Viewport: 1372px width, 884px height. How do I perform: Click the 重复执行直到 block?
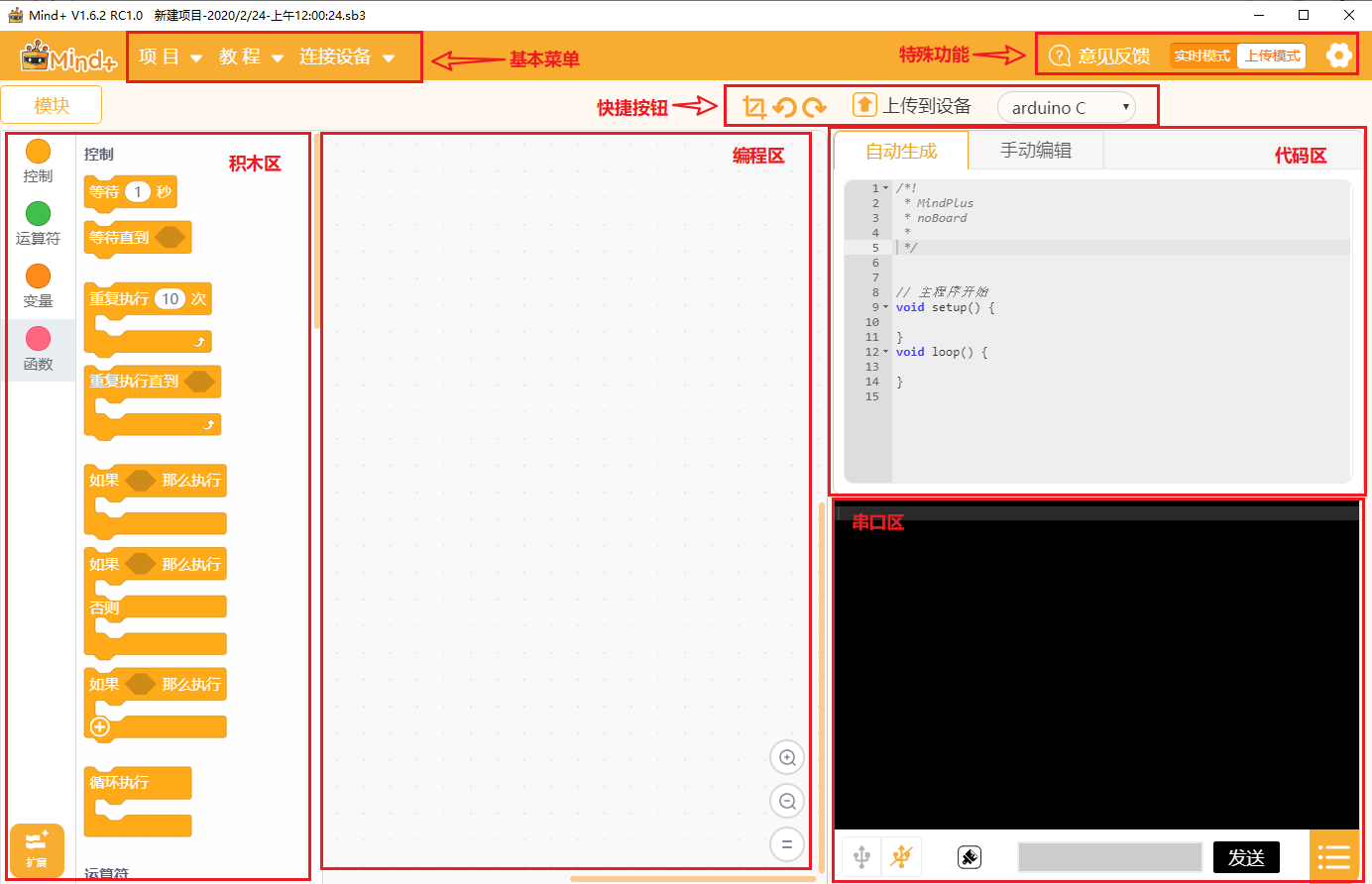click(x=152, y=401)
